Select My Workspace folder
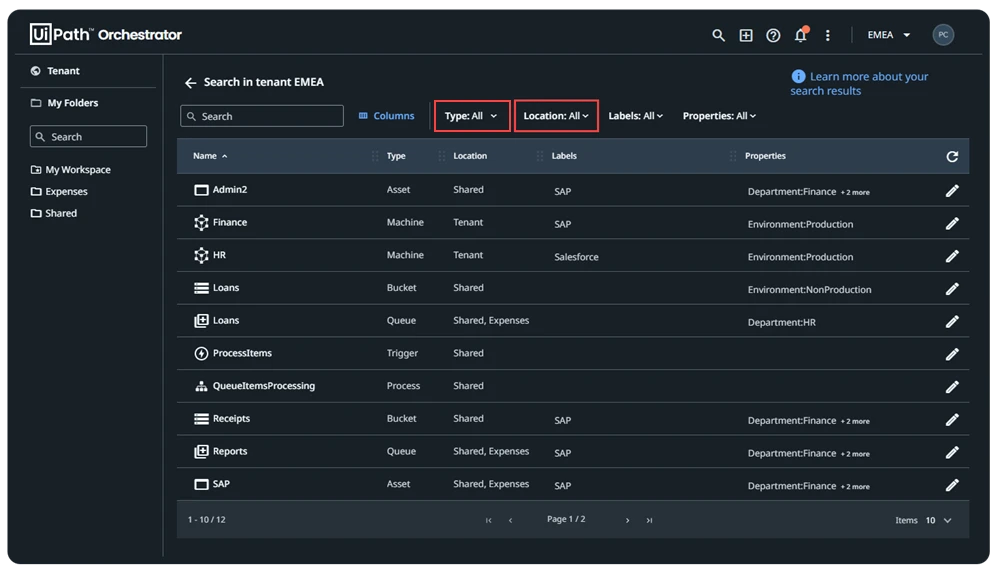Image resolution: width=1001 pixels, height=575 pixels. [x=71, y=170]
